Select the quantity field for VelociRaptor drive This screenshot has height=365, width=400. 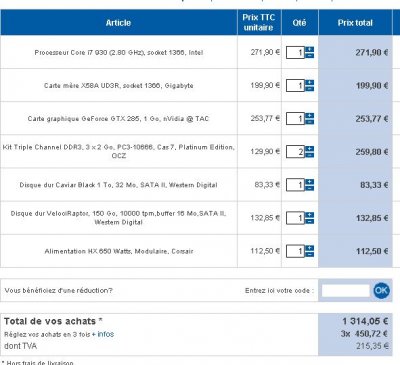(x=295, y=218)
